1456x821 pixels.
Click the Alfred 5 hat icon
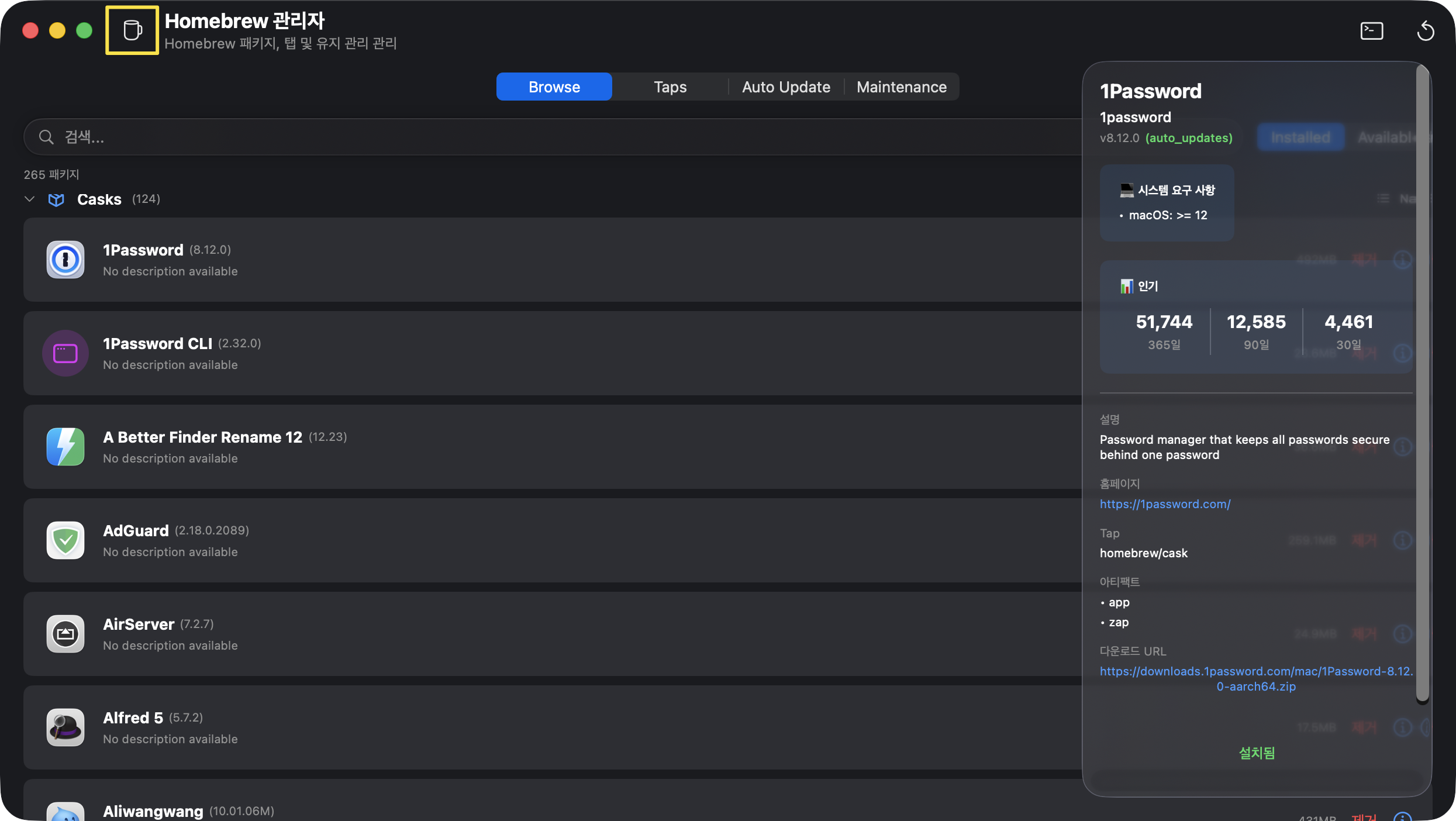pos(65,727)
